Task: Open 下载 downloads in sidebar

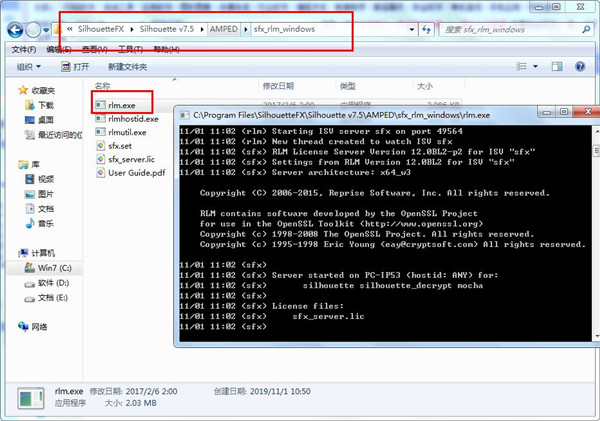Action: click(39, 105)
